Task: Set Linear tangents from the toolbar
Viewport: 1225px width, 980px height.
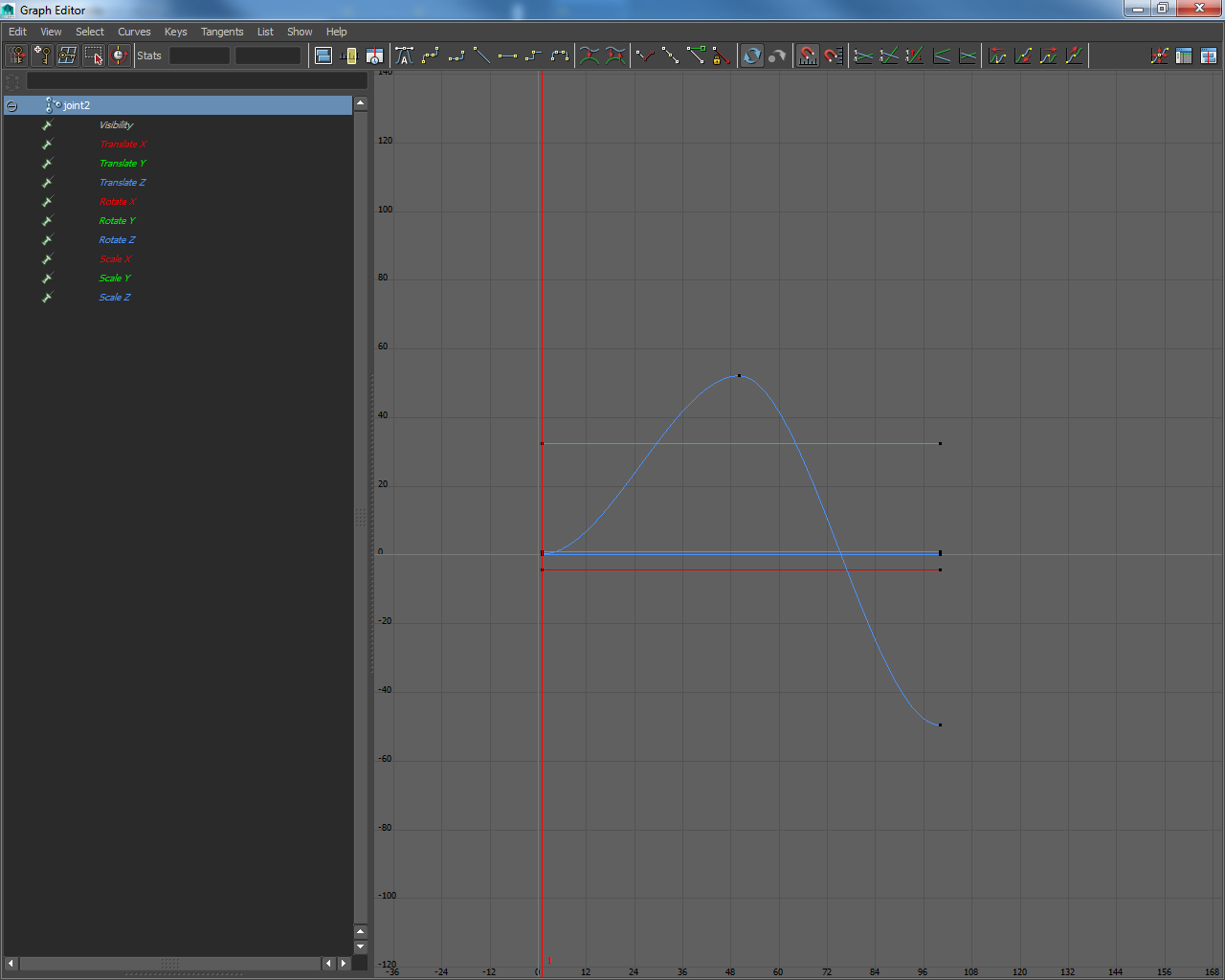Action: click(x=481, y=56)
